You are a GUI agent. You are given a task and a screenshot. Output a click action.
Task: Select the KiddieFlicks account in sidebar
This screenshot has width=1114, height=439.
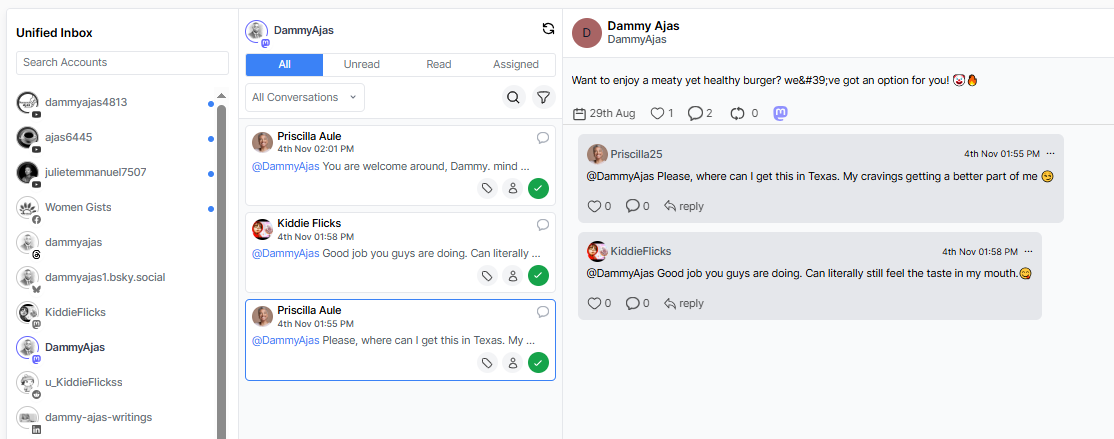75,312
